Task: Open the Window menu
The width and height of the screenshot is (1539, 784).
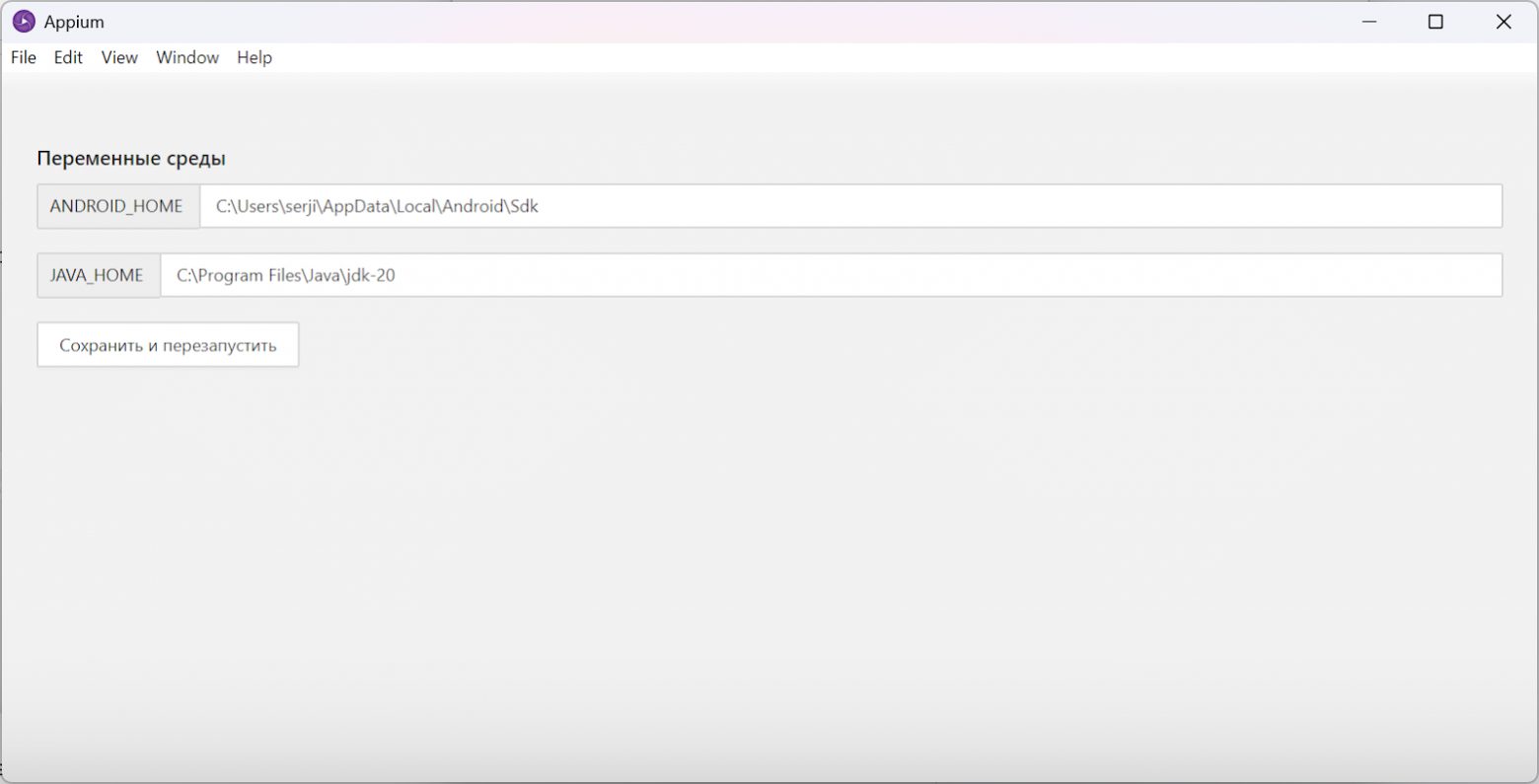Action: click(187, 57)
